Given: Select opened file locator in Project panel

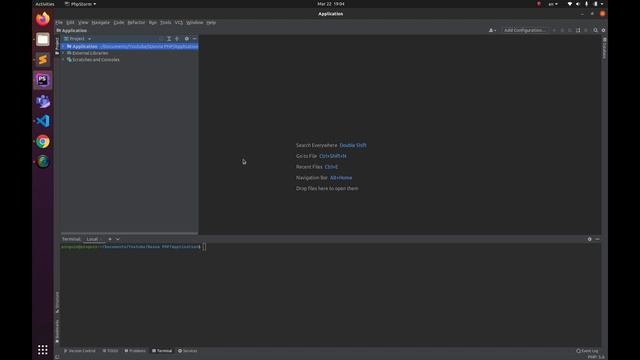Looking at the screenshot, I should point(161,39).
